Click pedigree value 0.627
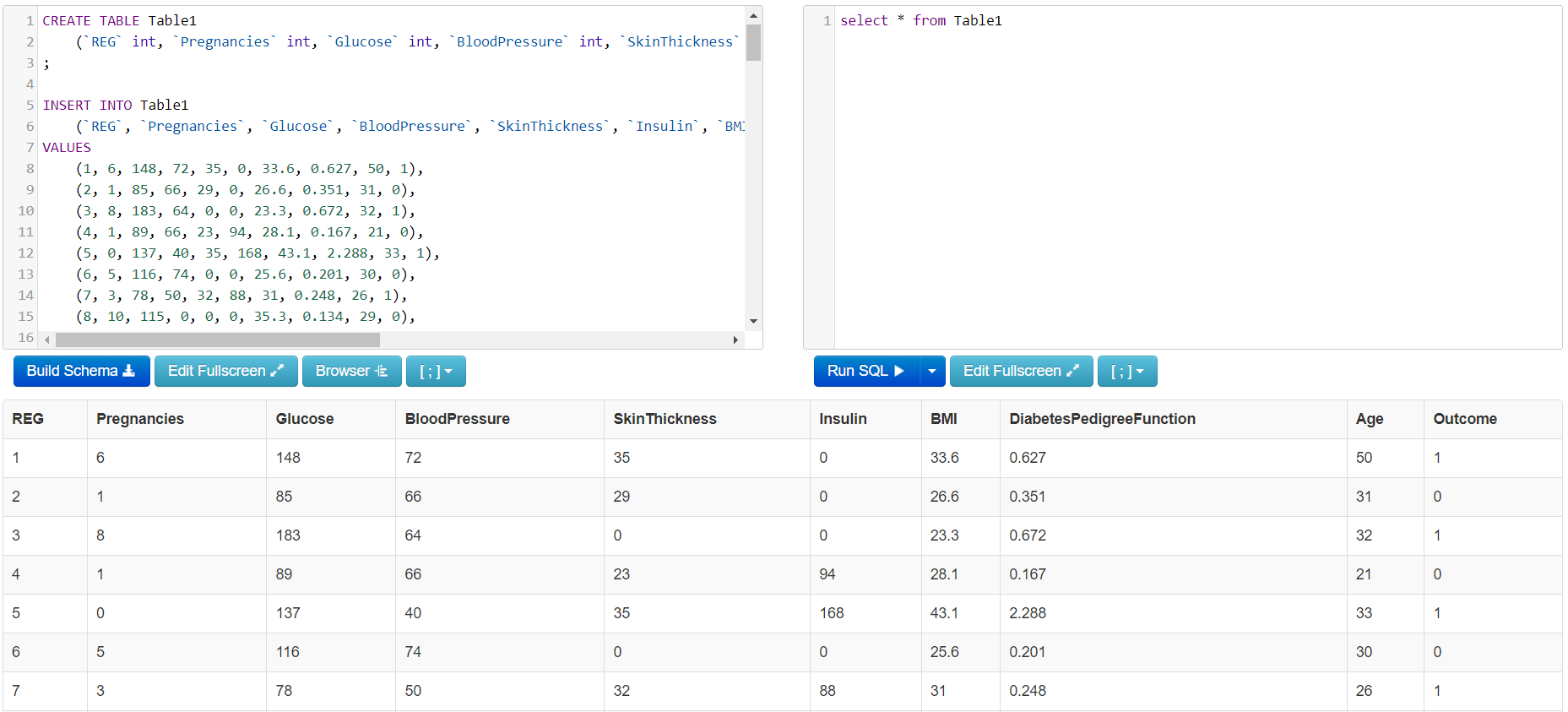 tap(1028, 458)
